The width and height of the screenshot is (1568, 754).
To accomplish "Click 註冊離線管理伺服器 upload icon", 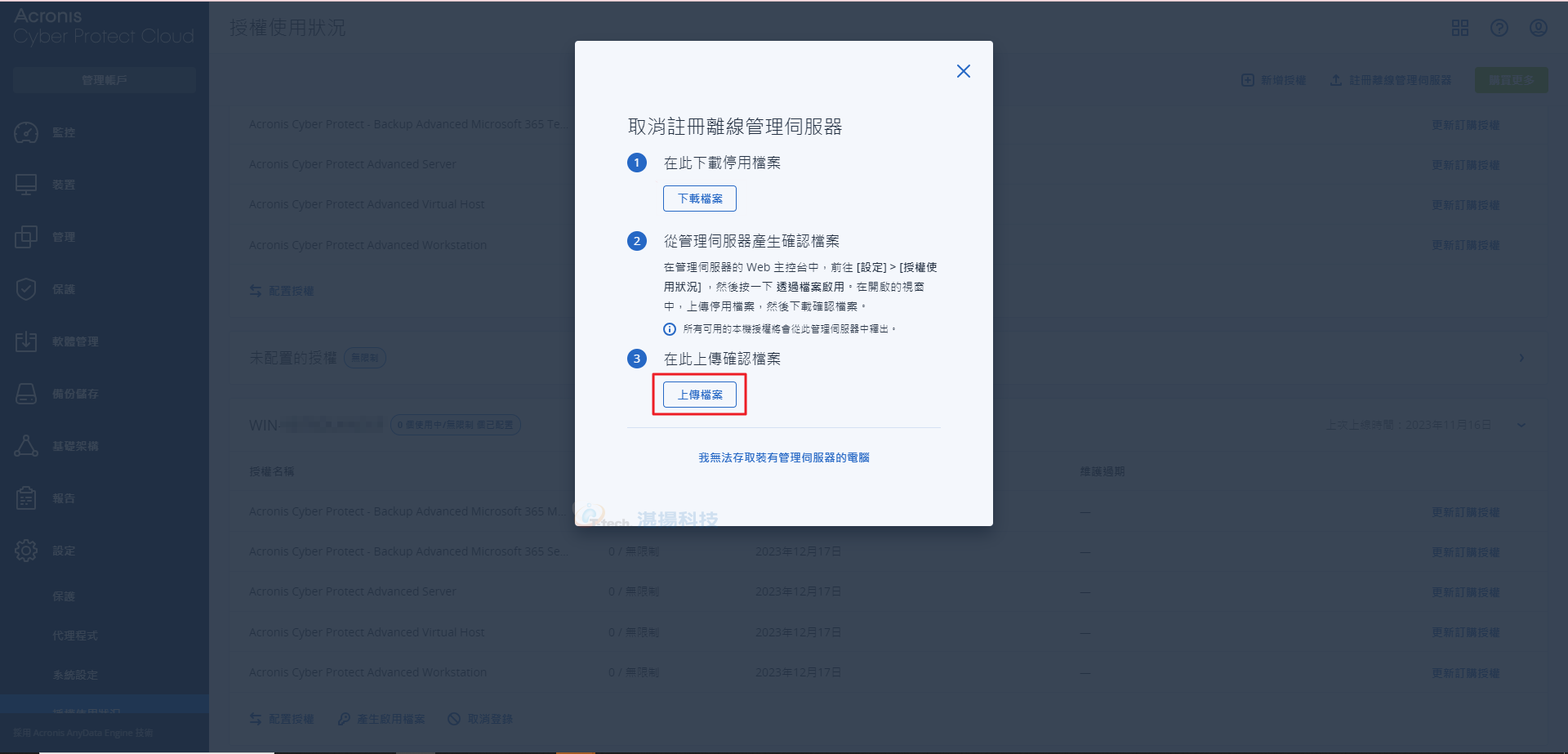I will click(x=1336, y=80).
